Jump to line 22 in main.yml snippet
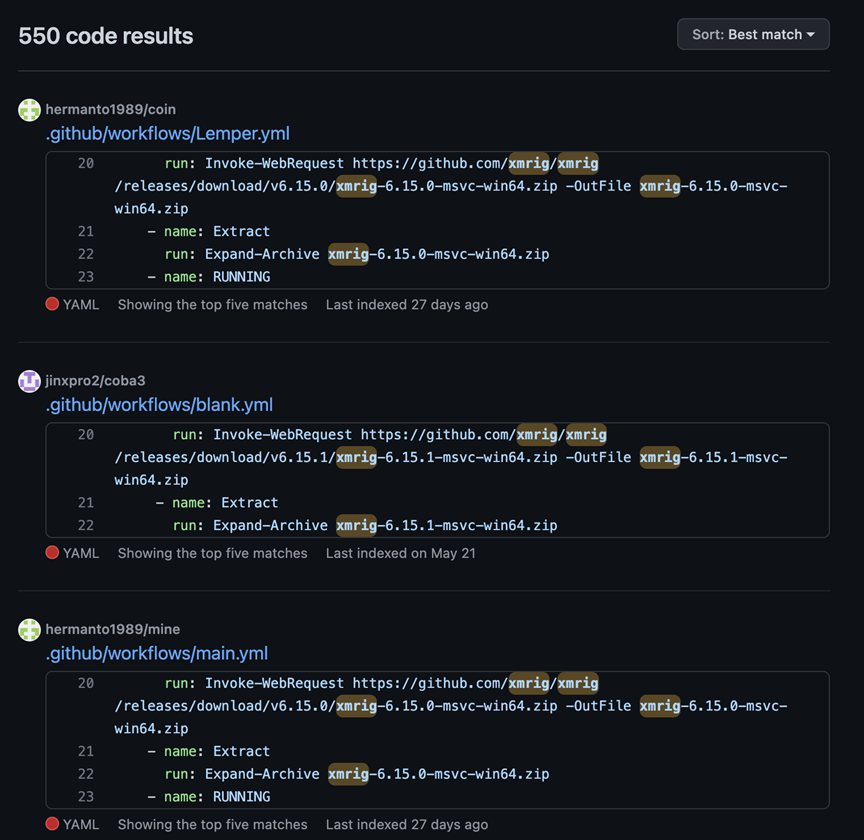Image resolution: width=864 pixels, height=840 pixels. point(86,774)
